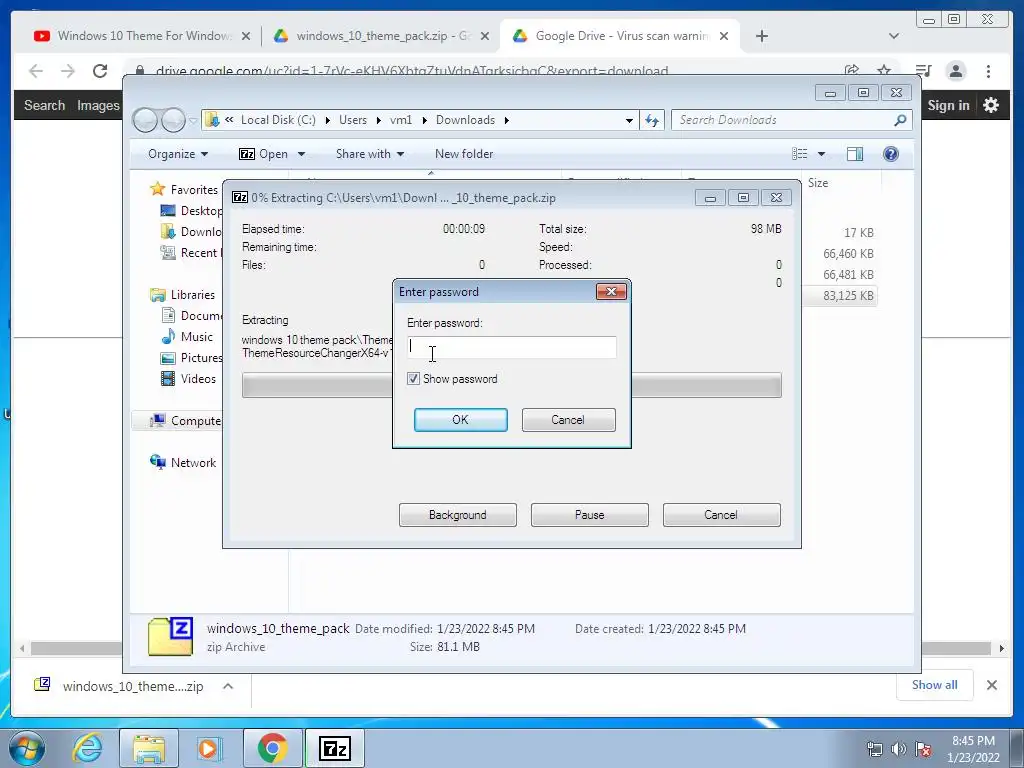Switch to the Windows 10 Theme YouTube tab
This screenshot has width=1024, height=768.
(144, 36)
